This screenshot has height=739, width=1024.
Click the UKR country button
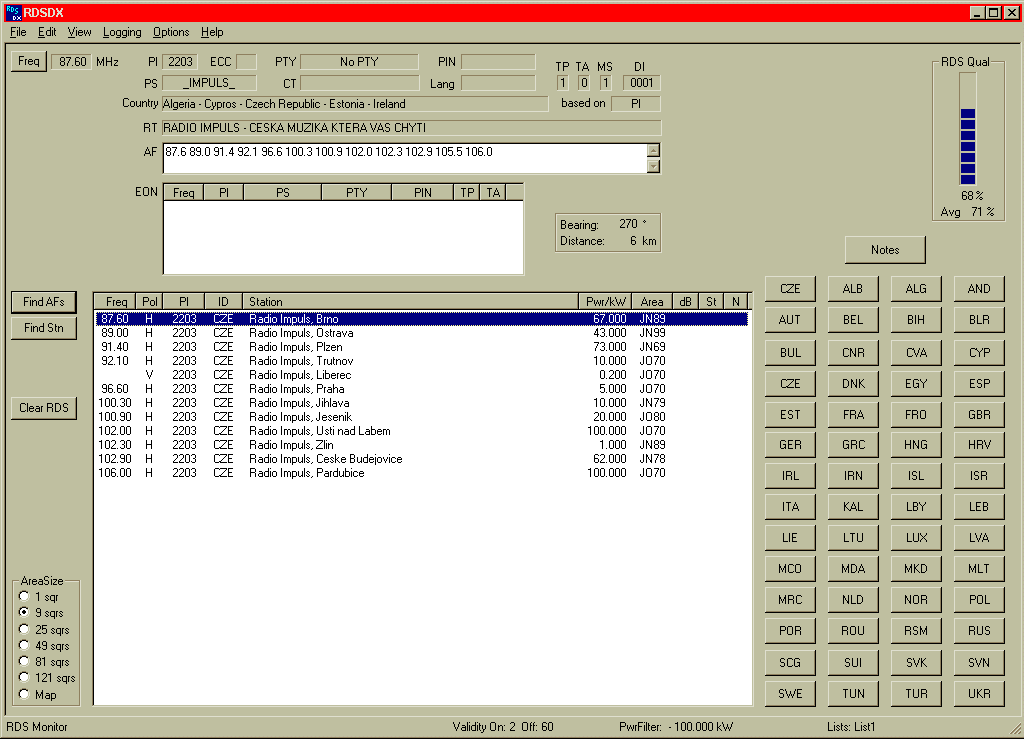click(x=979, y=694)
